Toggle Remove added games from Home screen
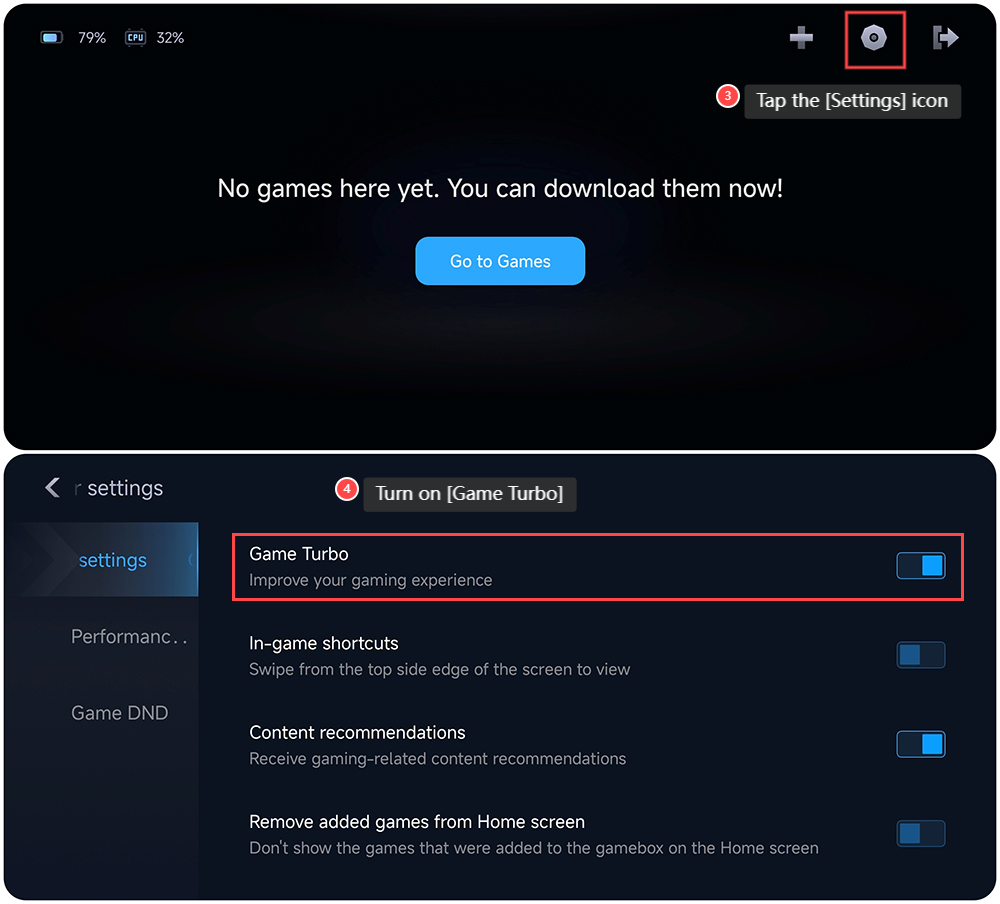The image size is (1000, 904). click(920, 834)
